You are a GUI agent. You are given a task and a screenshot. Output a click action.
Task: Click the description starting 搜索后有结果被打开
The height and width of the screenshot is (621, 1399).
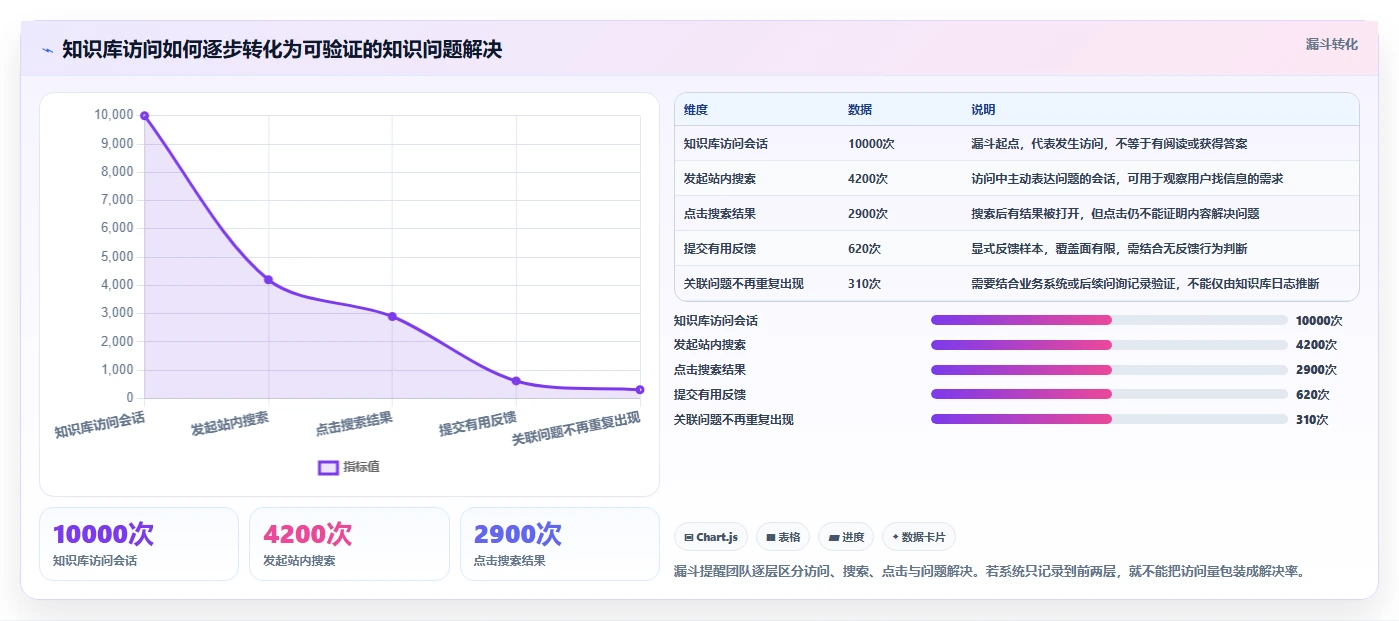[1115, 214]
